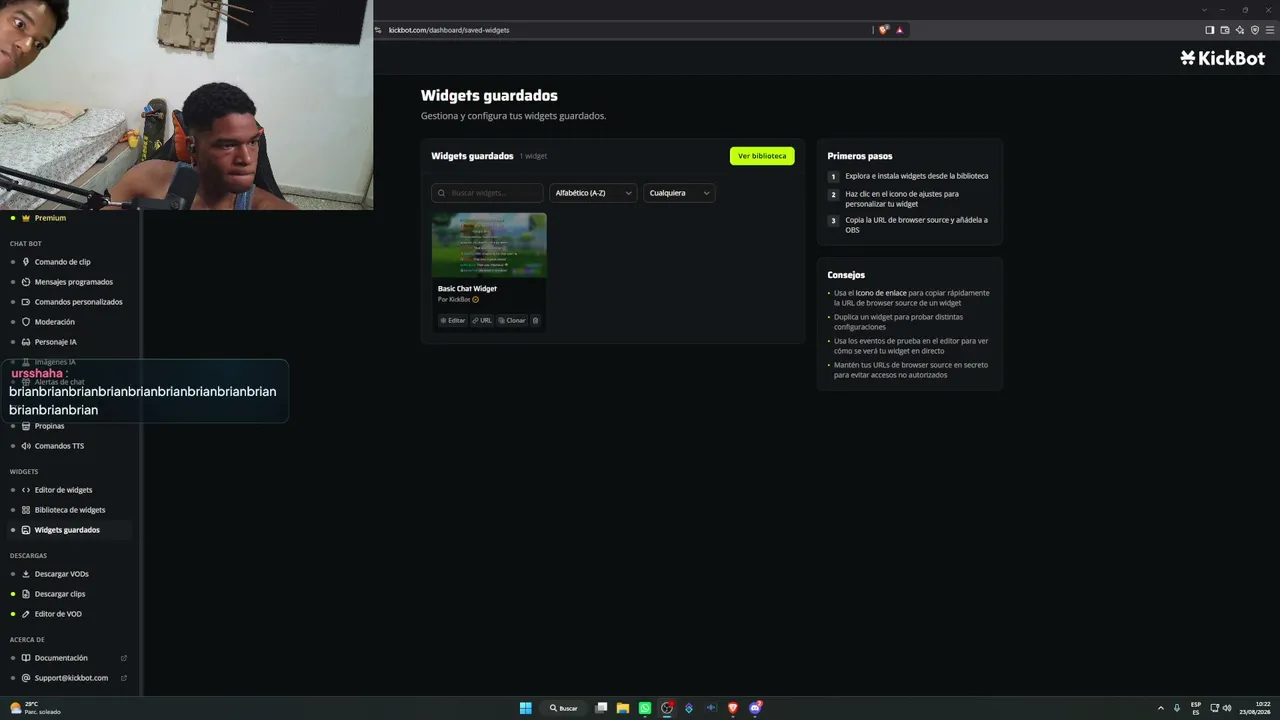1280x720 pixels.
Task: Click the download icon beside Descargar VODs
Action: coord(26,574)
